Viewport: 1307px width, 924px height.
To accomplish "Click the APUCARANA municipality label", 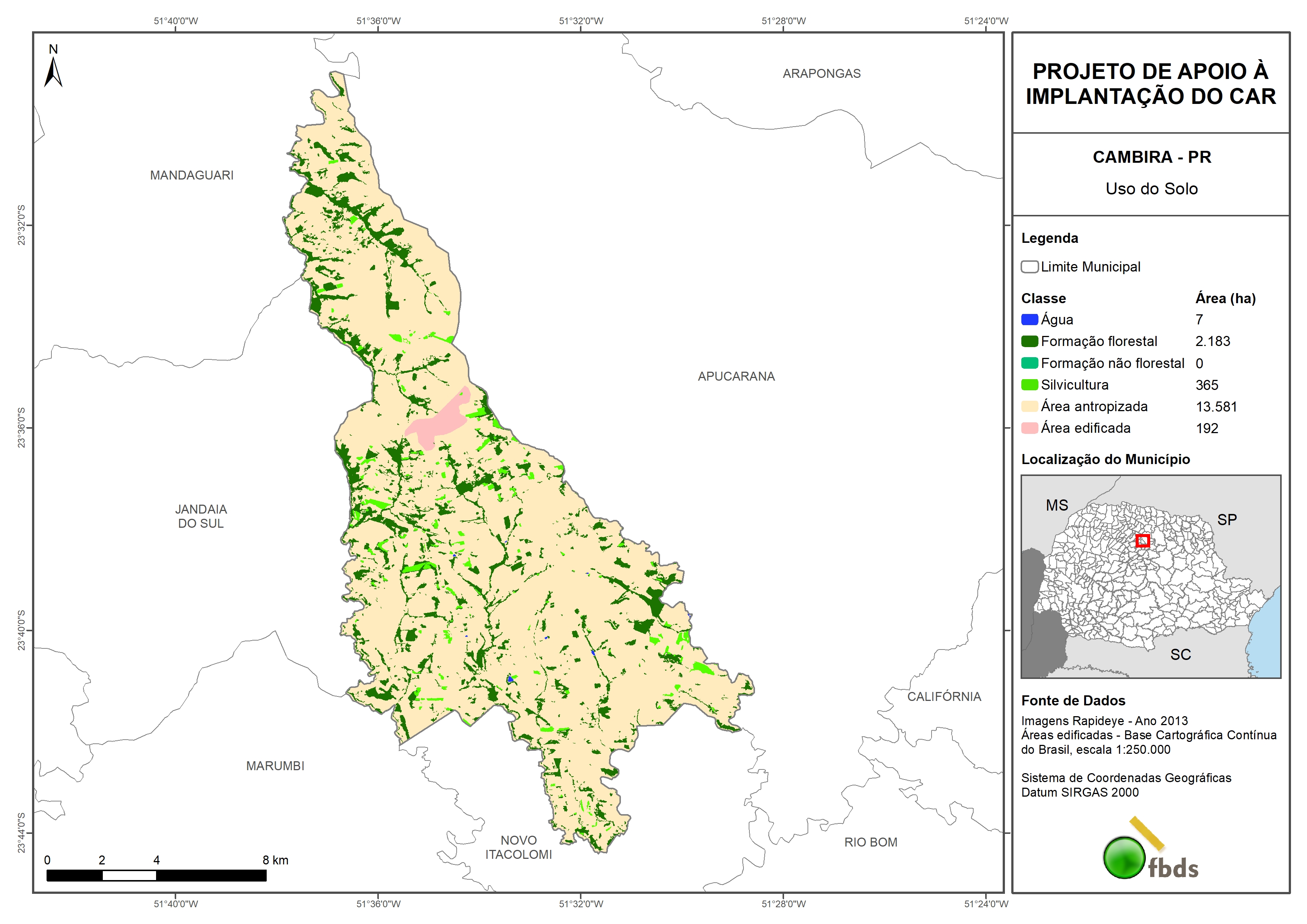I will pos(736,376).
